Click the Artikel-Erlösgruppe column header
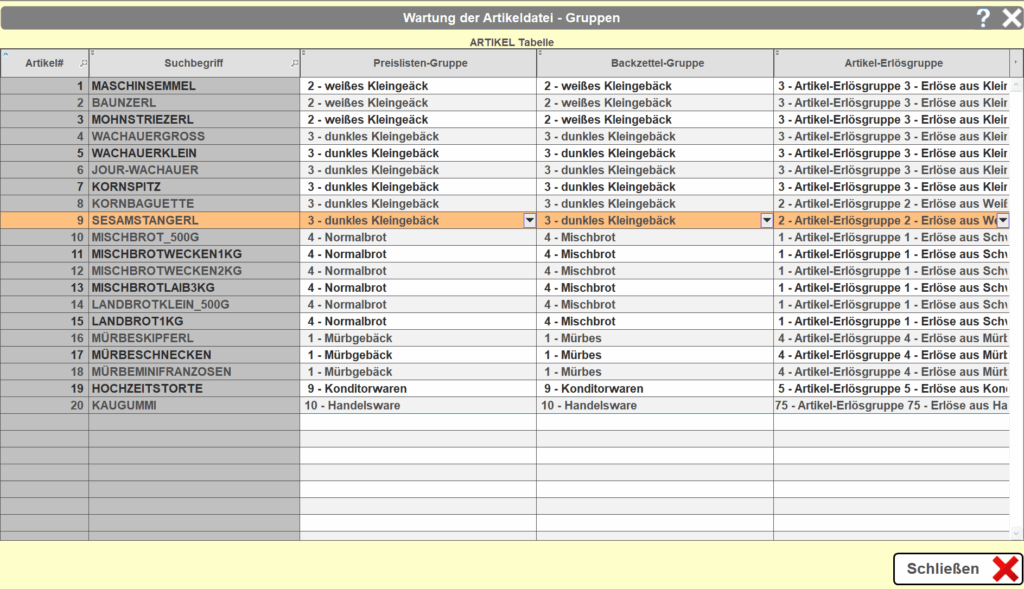The height and width of the screenshot is (589, 1024). pyautogui.click(x=893, y=63)
